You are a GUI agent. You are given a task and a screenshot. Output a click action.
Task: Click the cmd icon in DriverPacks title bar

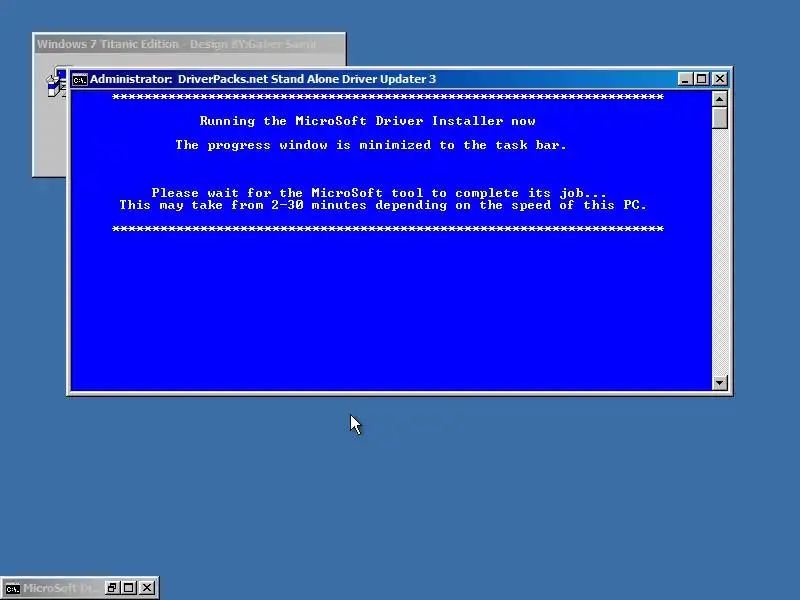(80, 80)
